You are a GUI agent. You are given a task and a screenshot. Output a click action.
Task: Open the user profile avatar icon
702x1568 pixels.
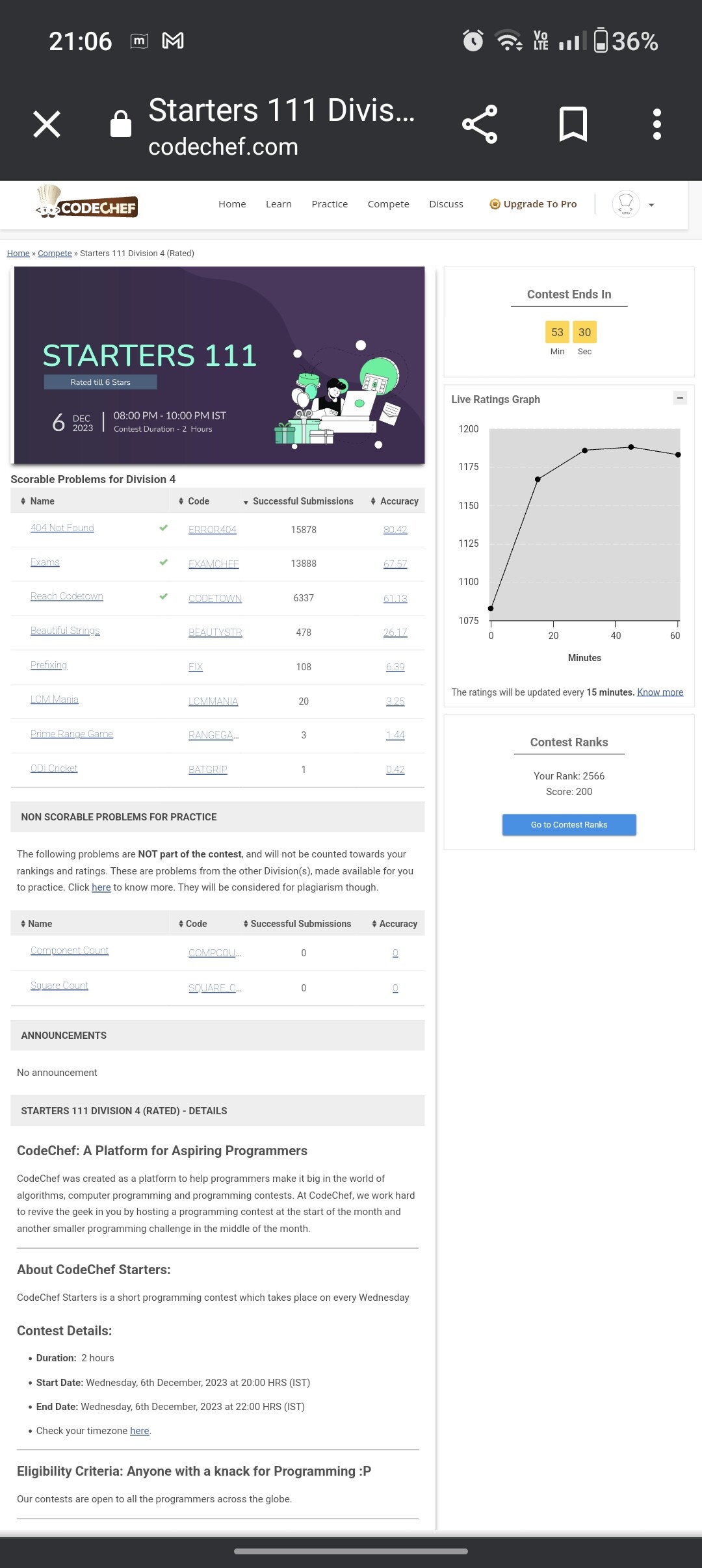(x=626, y=204)
